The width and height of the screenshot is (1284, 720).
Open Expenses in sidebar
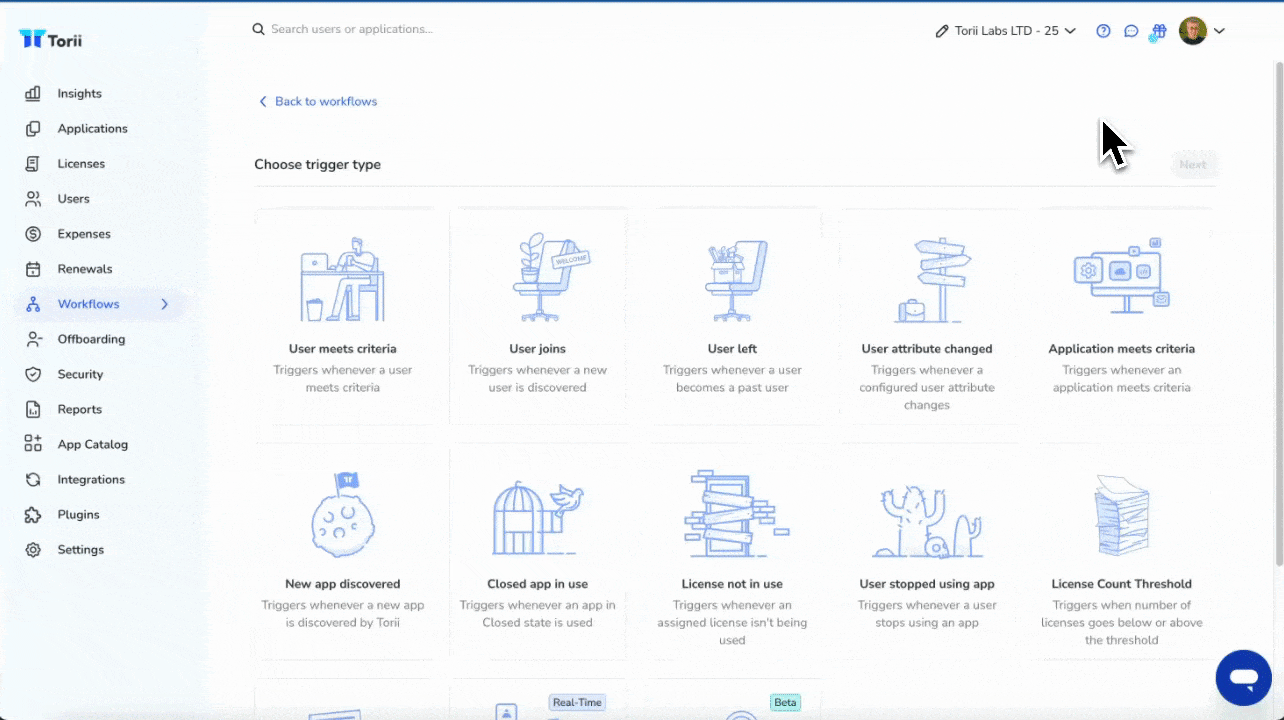coord(84,233)
